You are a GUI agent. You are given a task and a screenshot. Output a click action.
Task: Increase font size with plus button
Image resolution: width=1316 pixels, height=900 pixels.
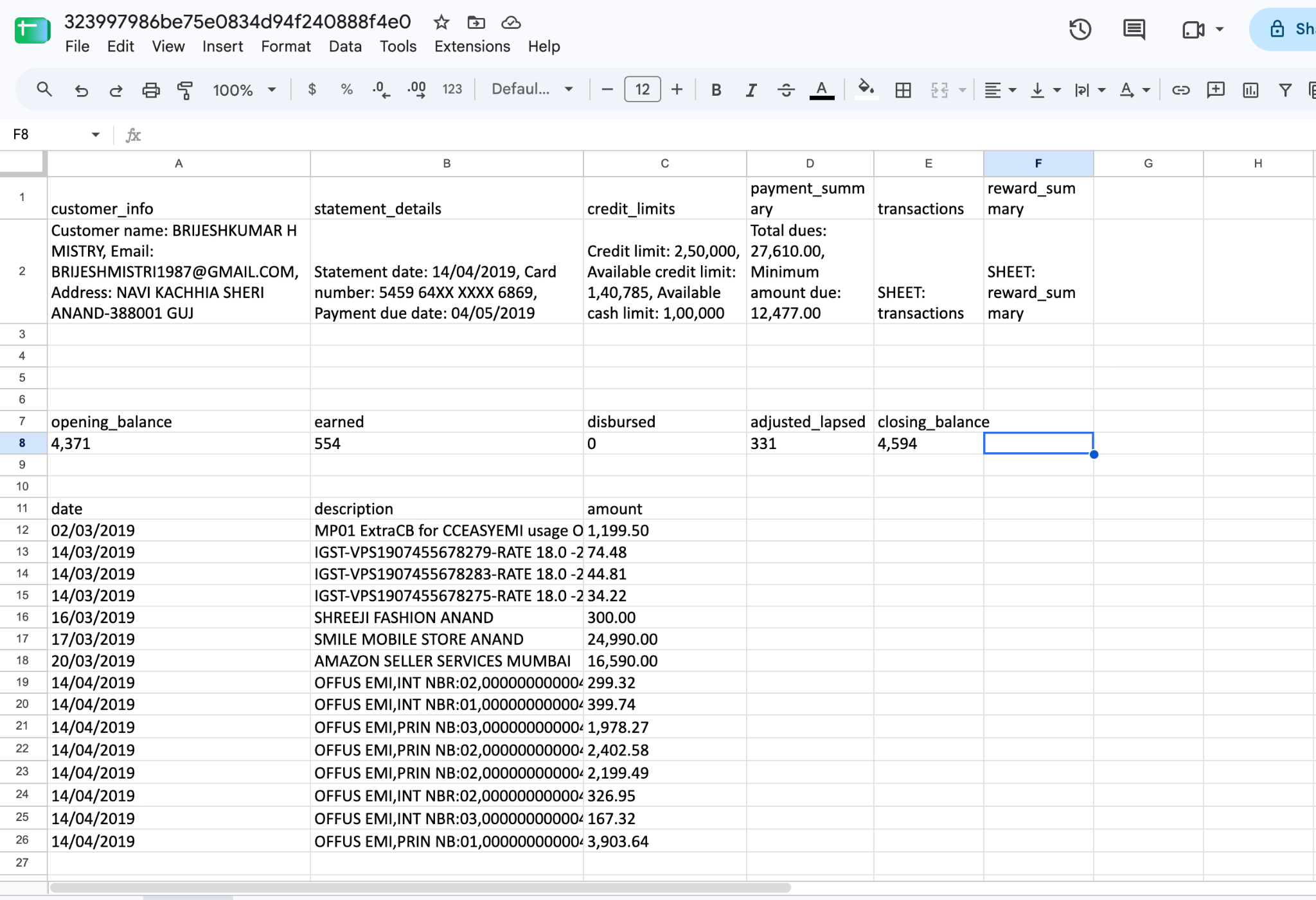pyautogui.click(x=677, y=89)
